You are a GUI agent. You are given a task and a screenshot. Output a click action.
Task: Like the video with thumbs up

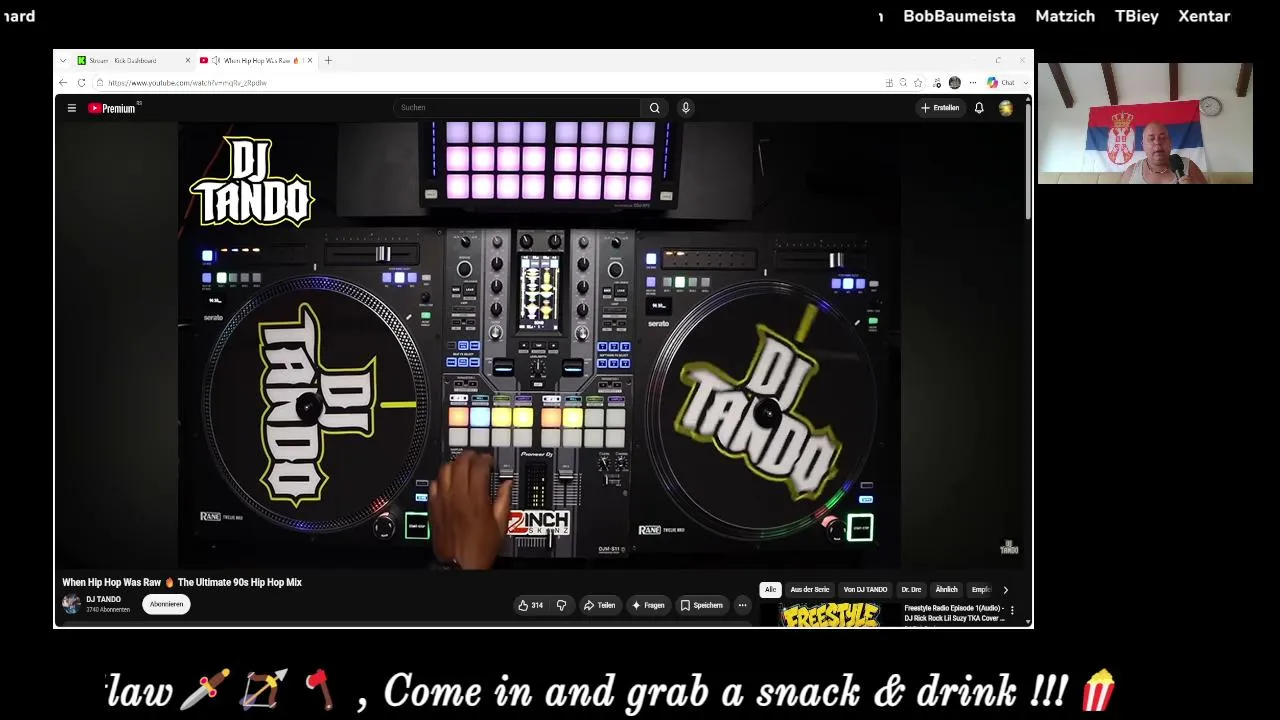tap(530, 605)
